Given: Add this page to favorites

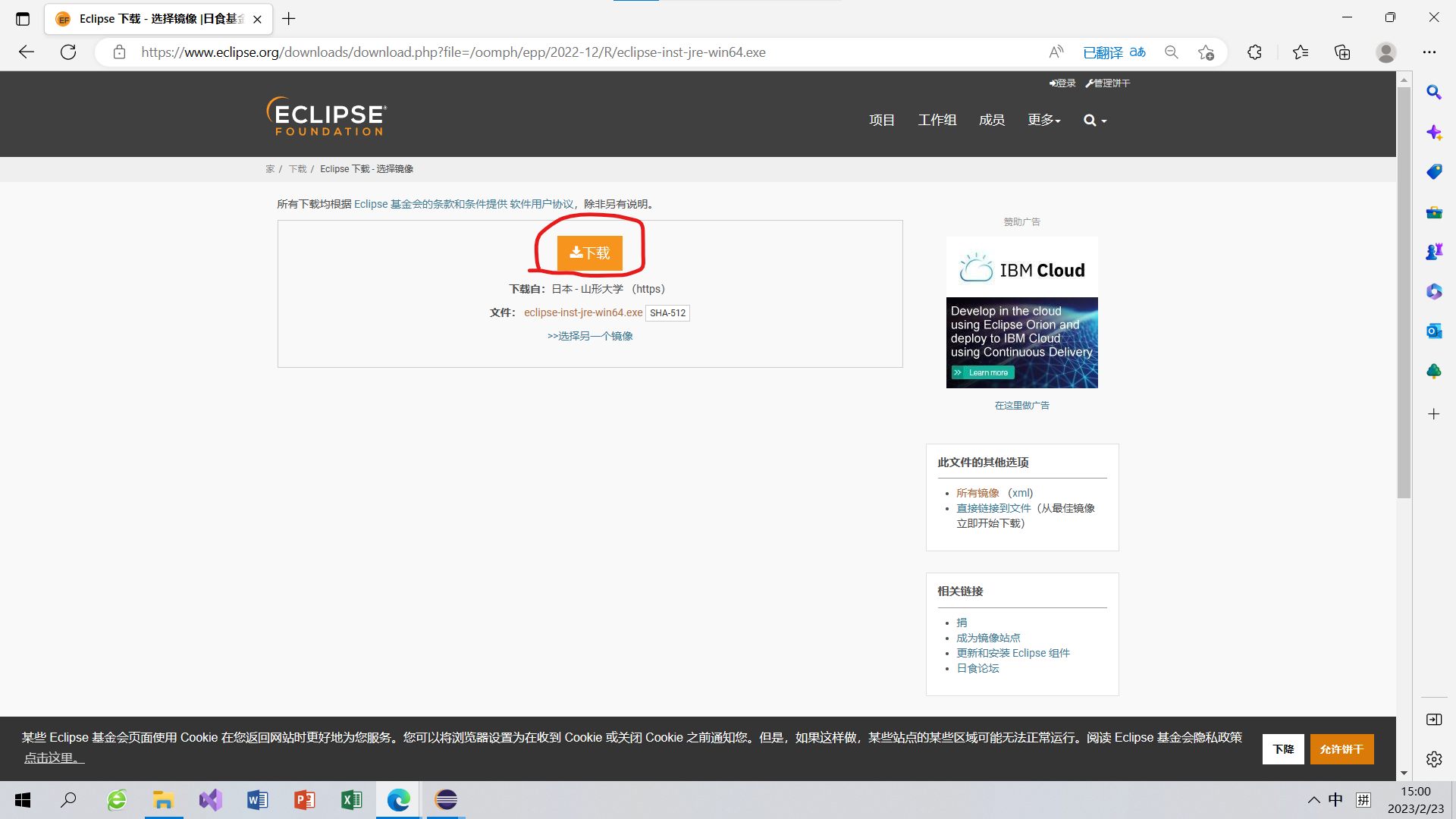Looking at the screenshot, I should coord(1206,52).
